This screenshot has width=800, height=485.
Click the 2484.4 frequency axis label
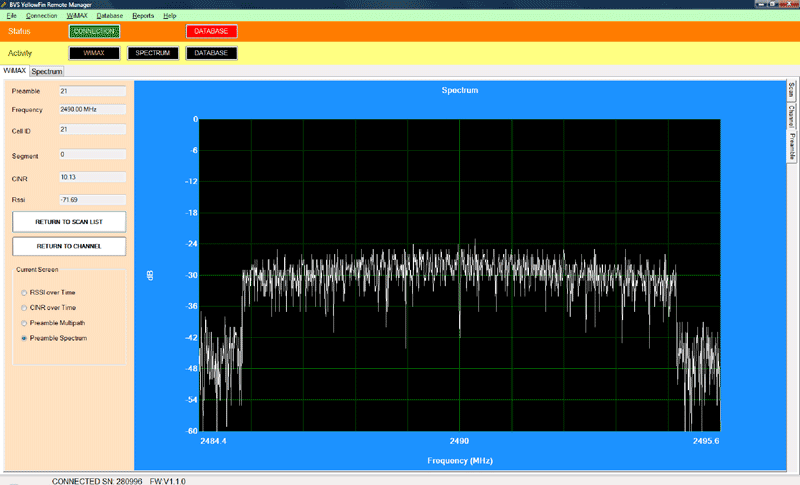click(x=213, y=441)
